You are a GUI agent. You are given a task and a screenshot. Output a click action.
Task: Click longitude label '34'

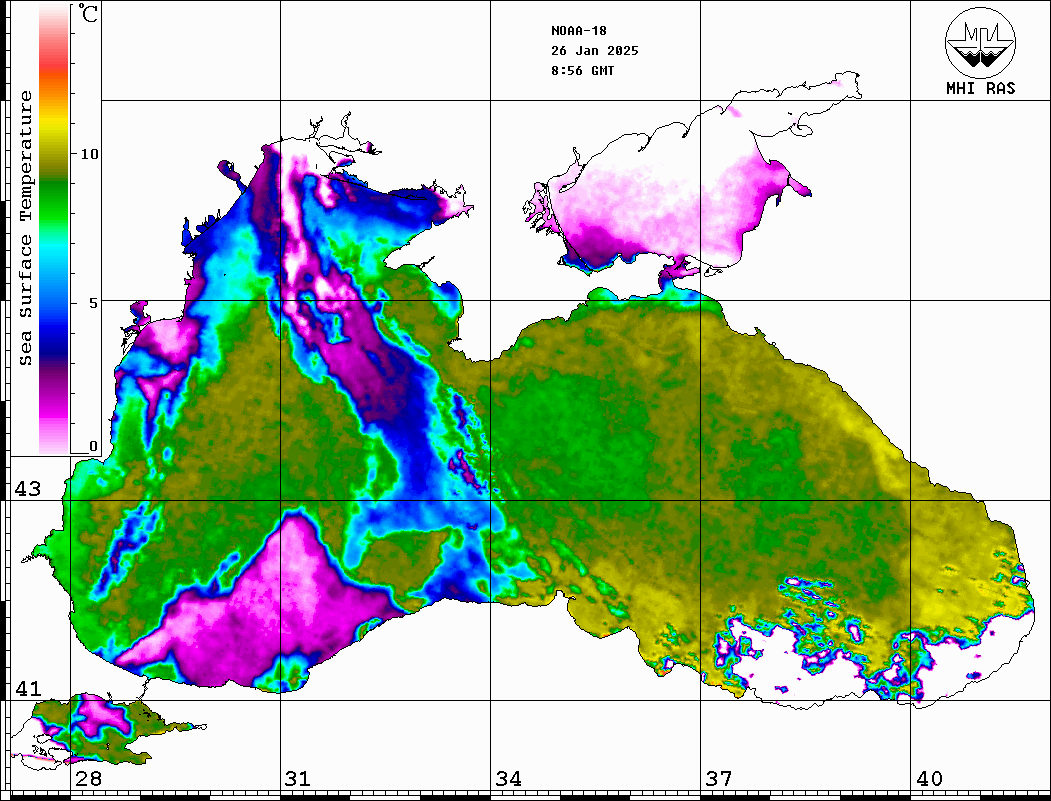point(509,779)
